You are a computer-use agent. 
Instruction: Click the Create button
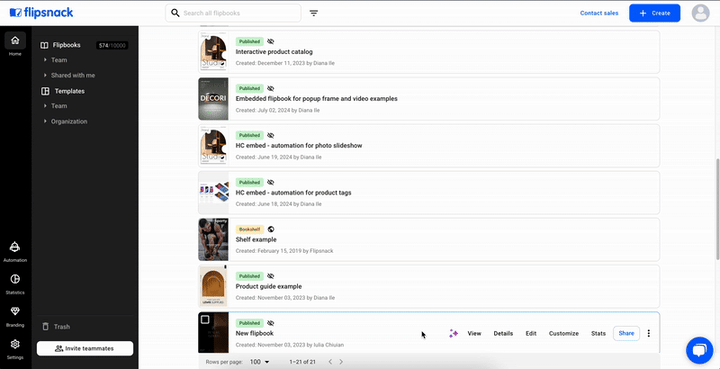tap(654, 13)
